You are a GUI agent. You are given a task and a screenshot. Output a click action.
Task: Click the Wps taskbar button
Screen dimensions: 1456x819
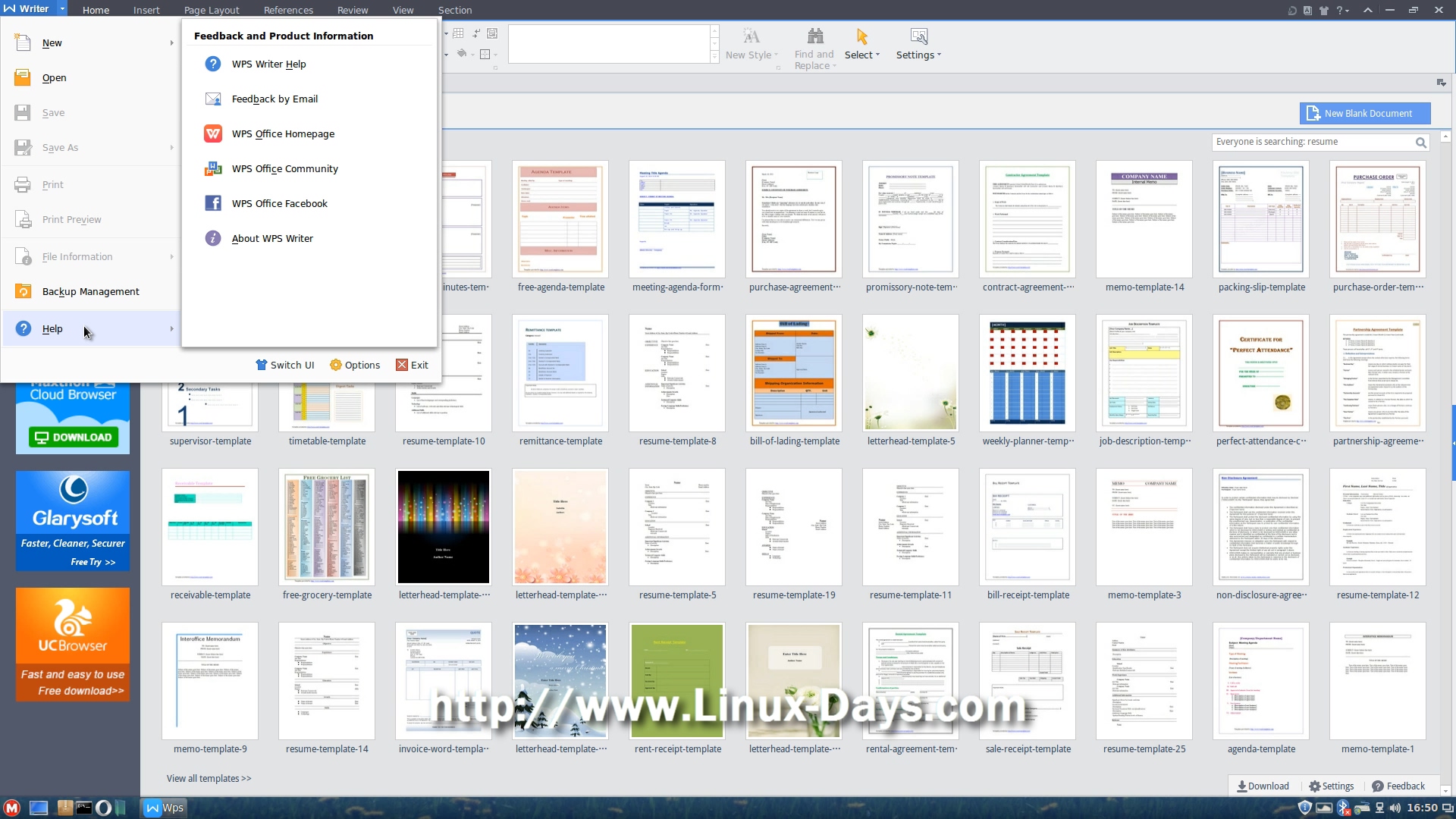[x=165, y=808]
